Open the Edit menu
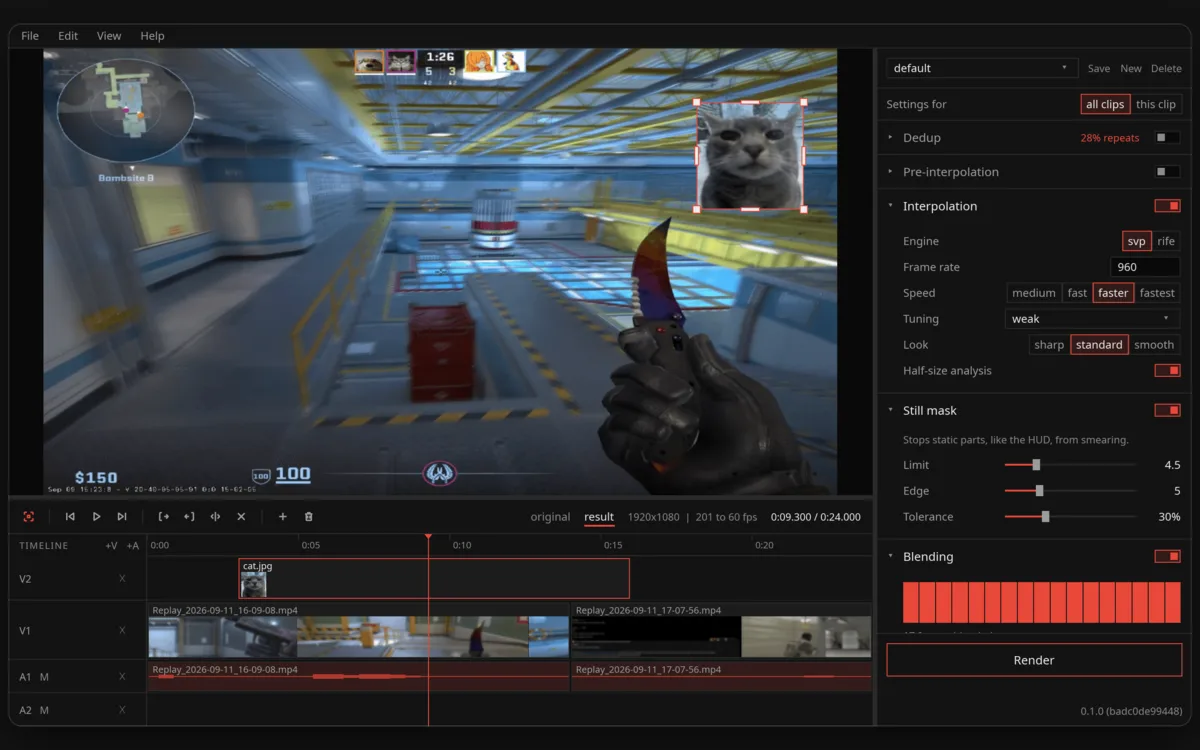The image size is (1200, 750). click(68, 36)
